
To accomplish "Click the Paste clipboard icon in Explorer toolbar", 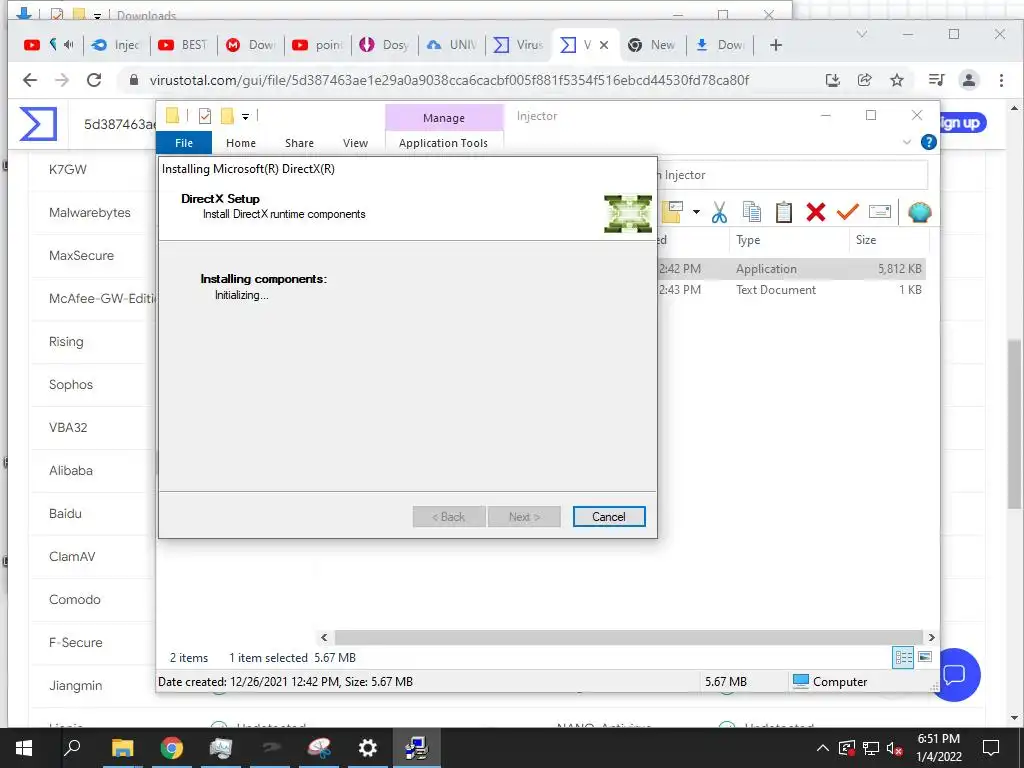I will 784,212.
